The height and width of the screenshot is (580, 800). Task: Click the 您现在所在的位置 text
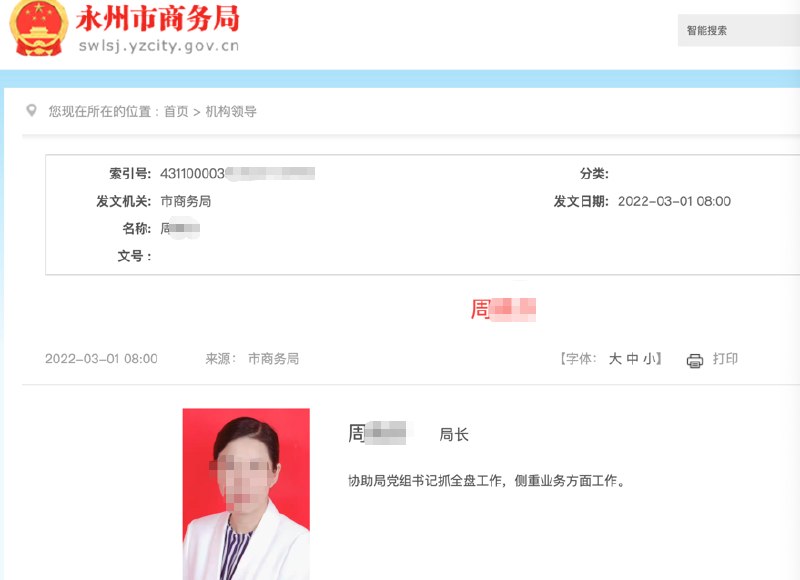click(99, 111)
